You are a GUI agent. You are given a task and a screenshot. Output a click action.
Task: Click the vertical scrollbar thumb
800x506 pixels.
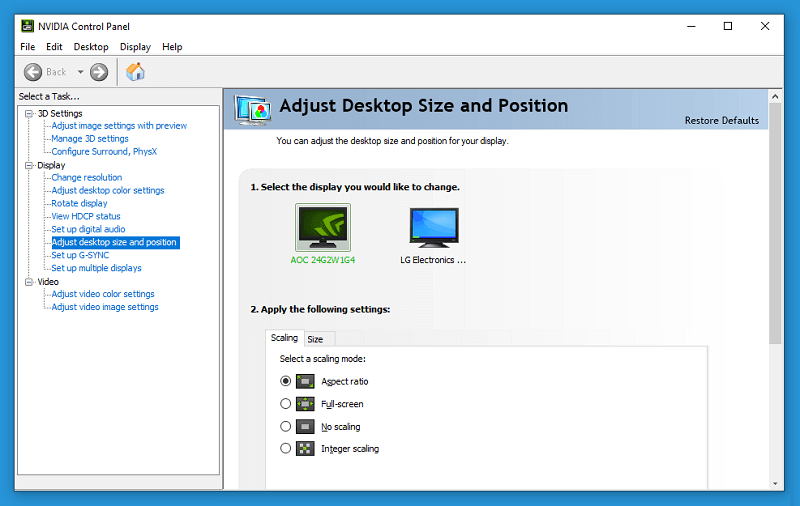[775, 223]
